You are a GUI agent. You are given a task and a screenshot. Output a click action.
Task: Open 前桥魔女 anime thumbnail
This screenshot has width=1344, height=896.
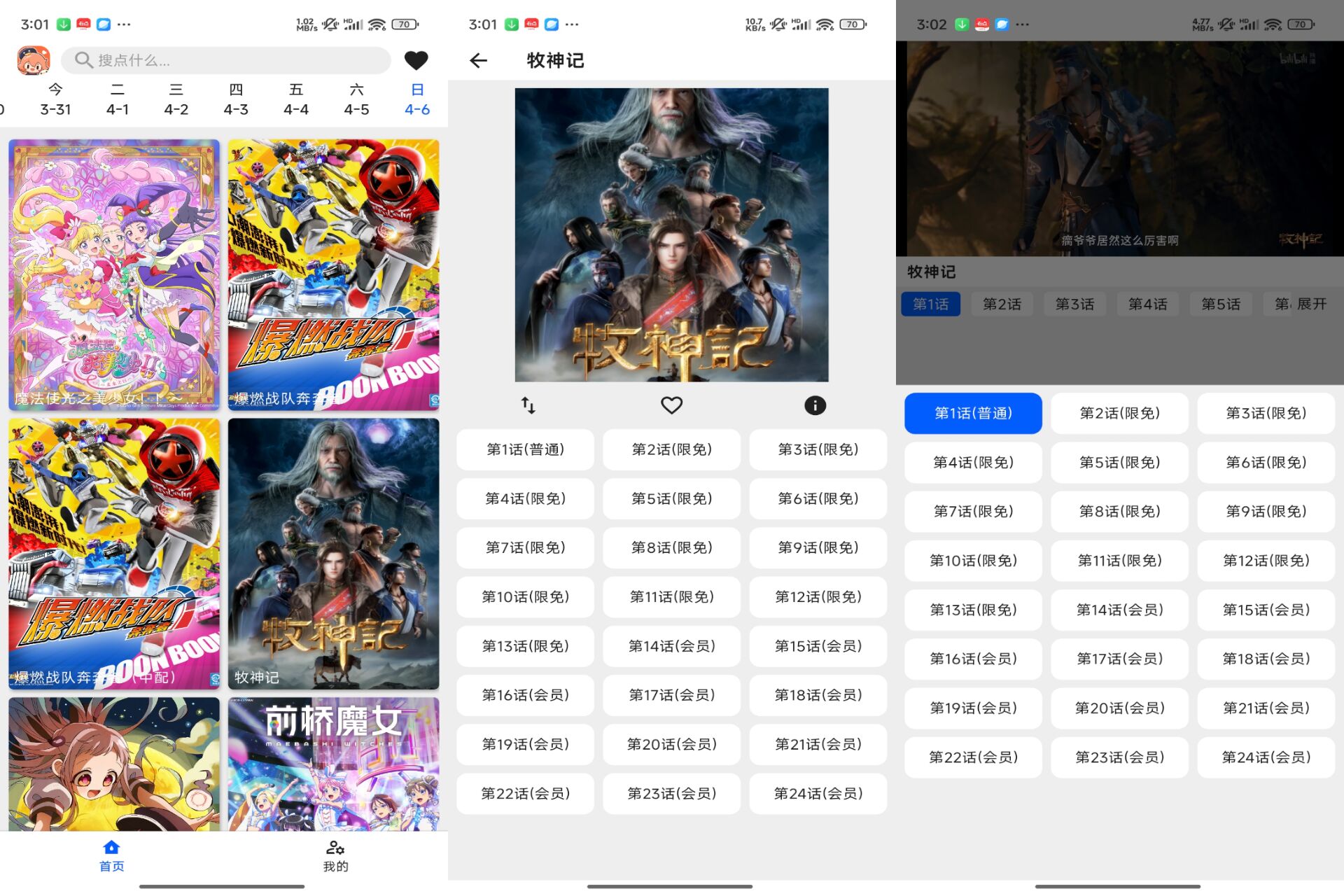[x=333, y=763]
